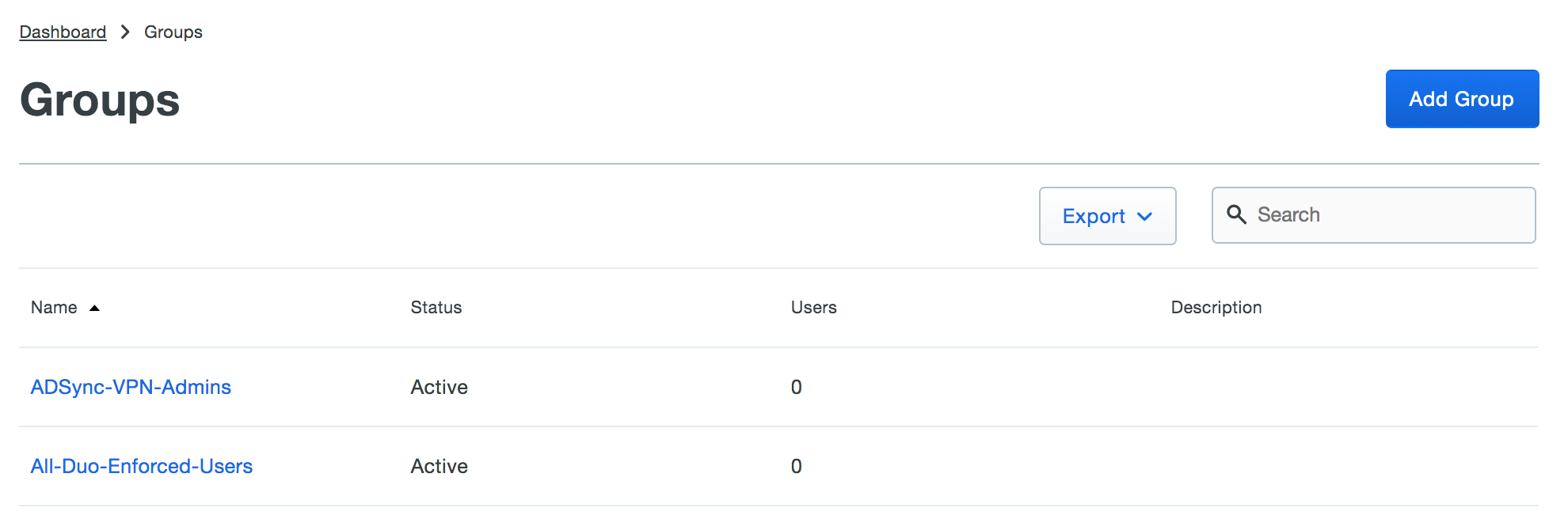Navigate back via the Dashboard breadcrumb
Screen dimensions: 1568x519
63,32
